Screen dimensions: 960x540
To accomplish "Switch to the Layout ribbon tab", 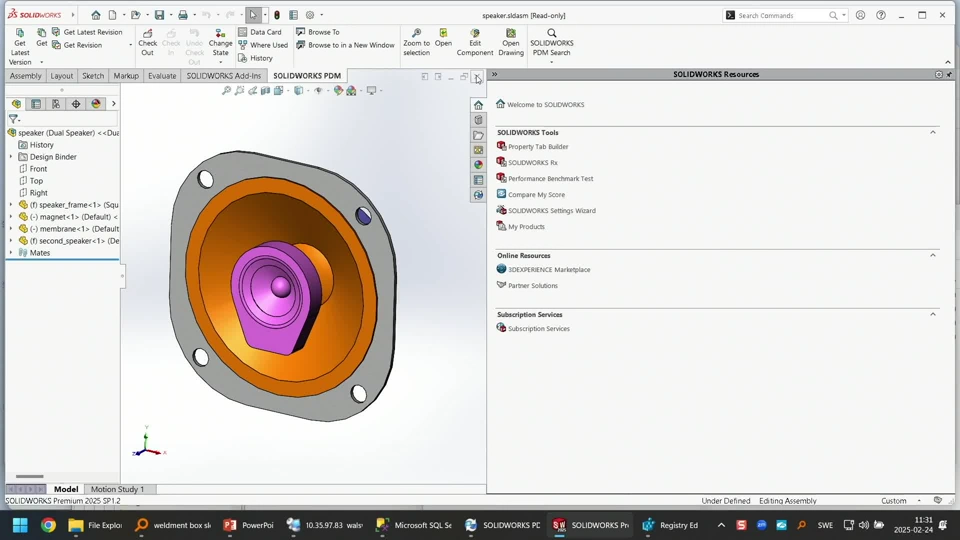I will (62, 76).
